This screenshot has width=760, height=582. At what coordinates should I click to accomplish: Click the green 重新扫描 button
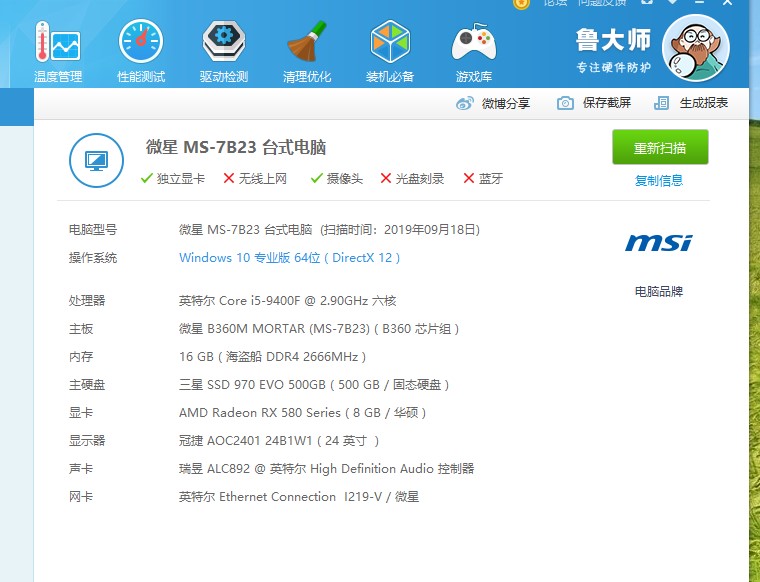point(660,147)
